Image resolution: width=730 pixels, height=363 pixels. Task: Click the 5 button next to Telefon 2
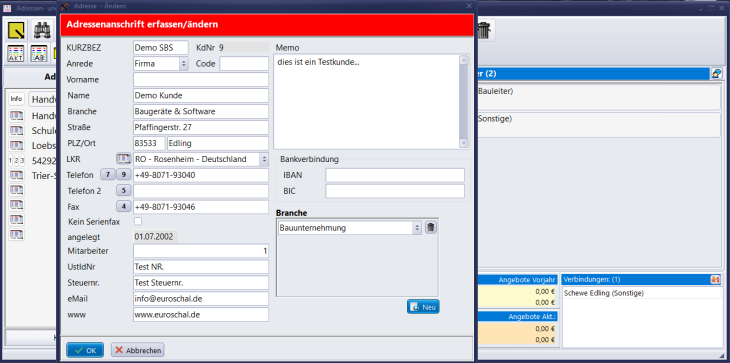(123, 190)
